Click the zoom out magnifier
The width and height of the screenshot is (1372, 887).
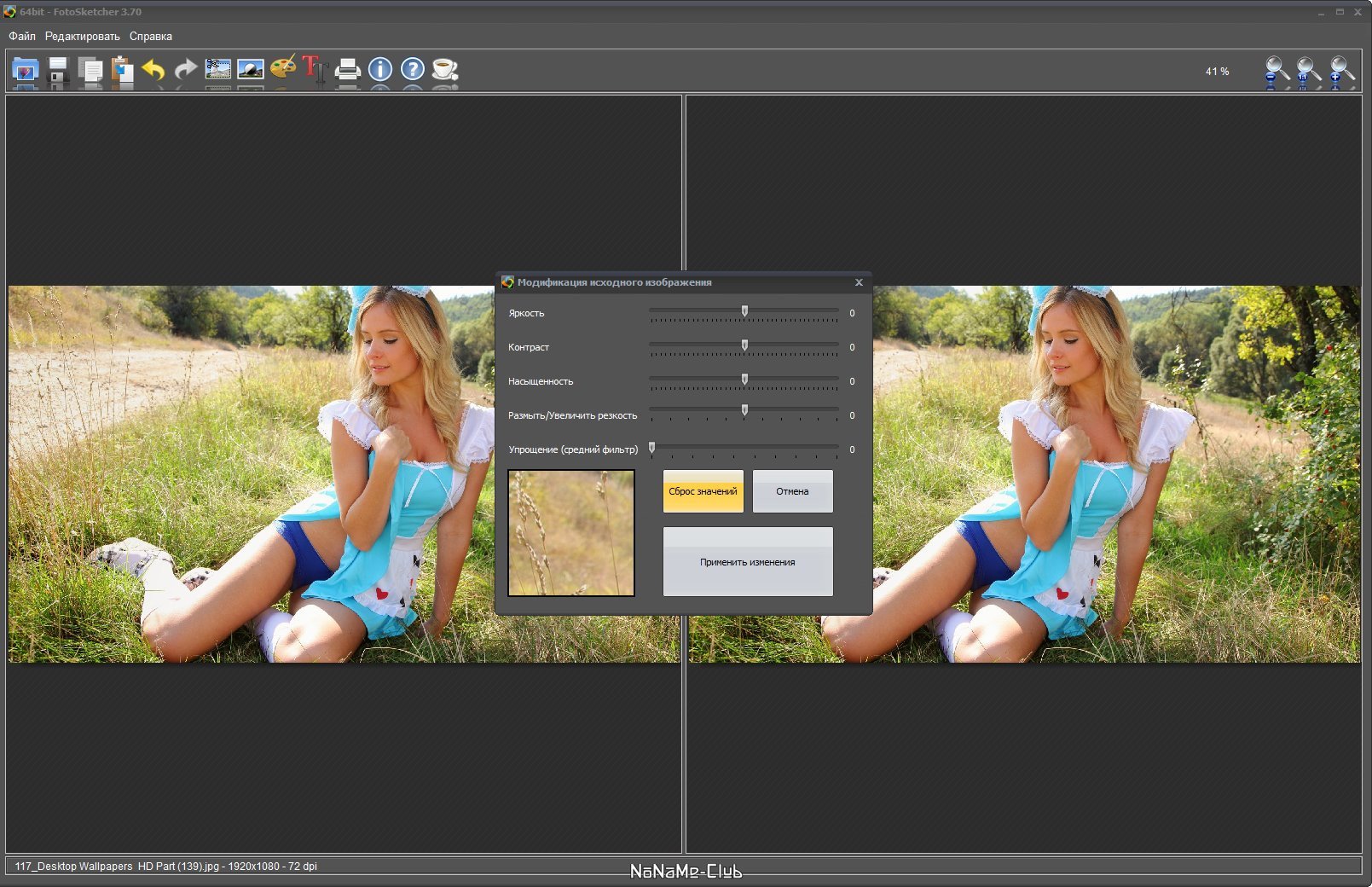tap(1276, 70)
